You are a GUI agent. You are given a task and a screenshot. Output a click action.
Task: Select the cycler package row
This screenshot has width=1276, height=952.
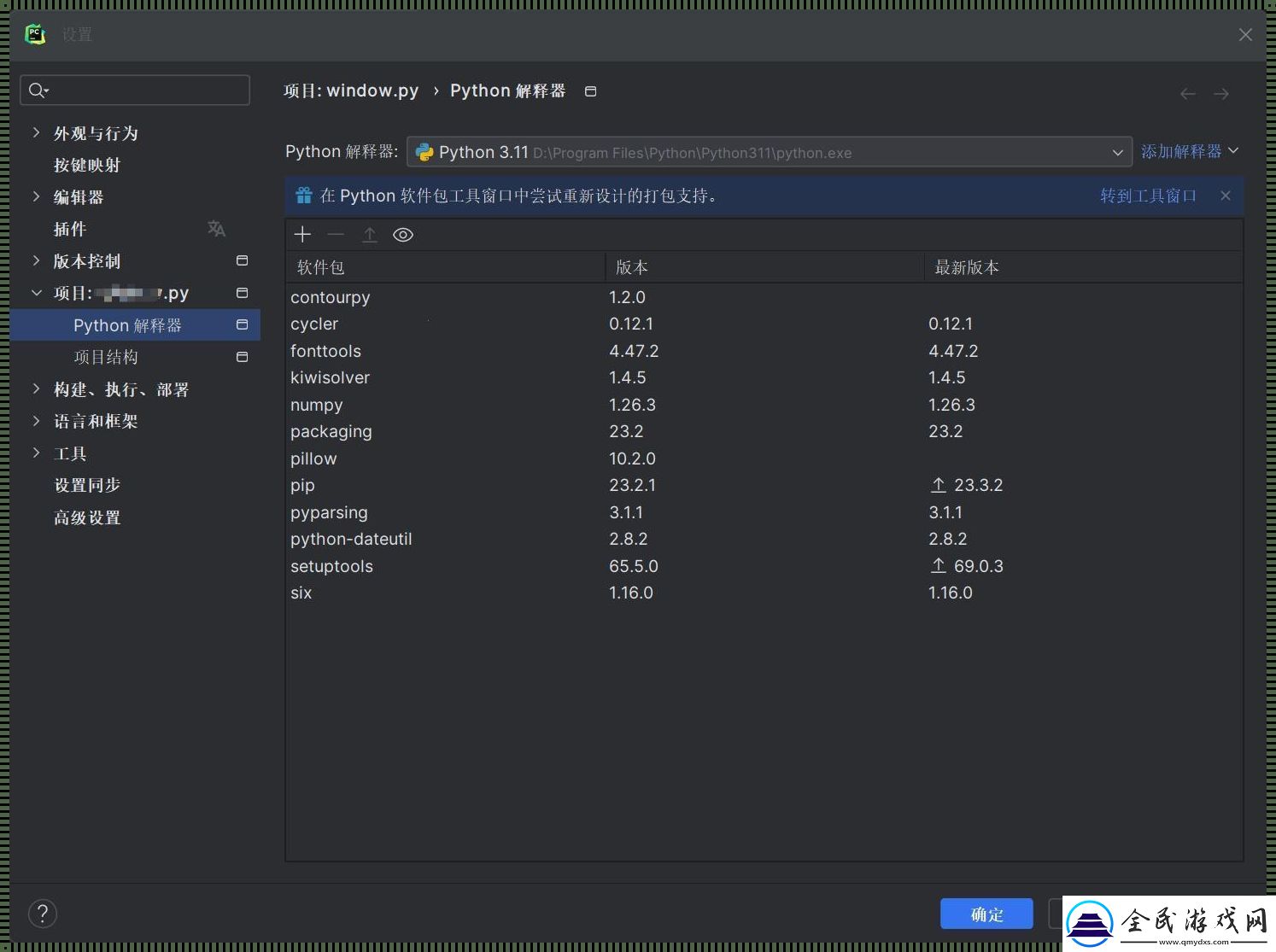[x=764, y=324]
